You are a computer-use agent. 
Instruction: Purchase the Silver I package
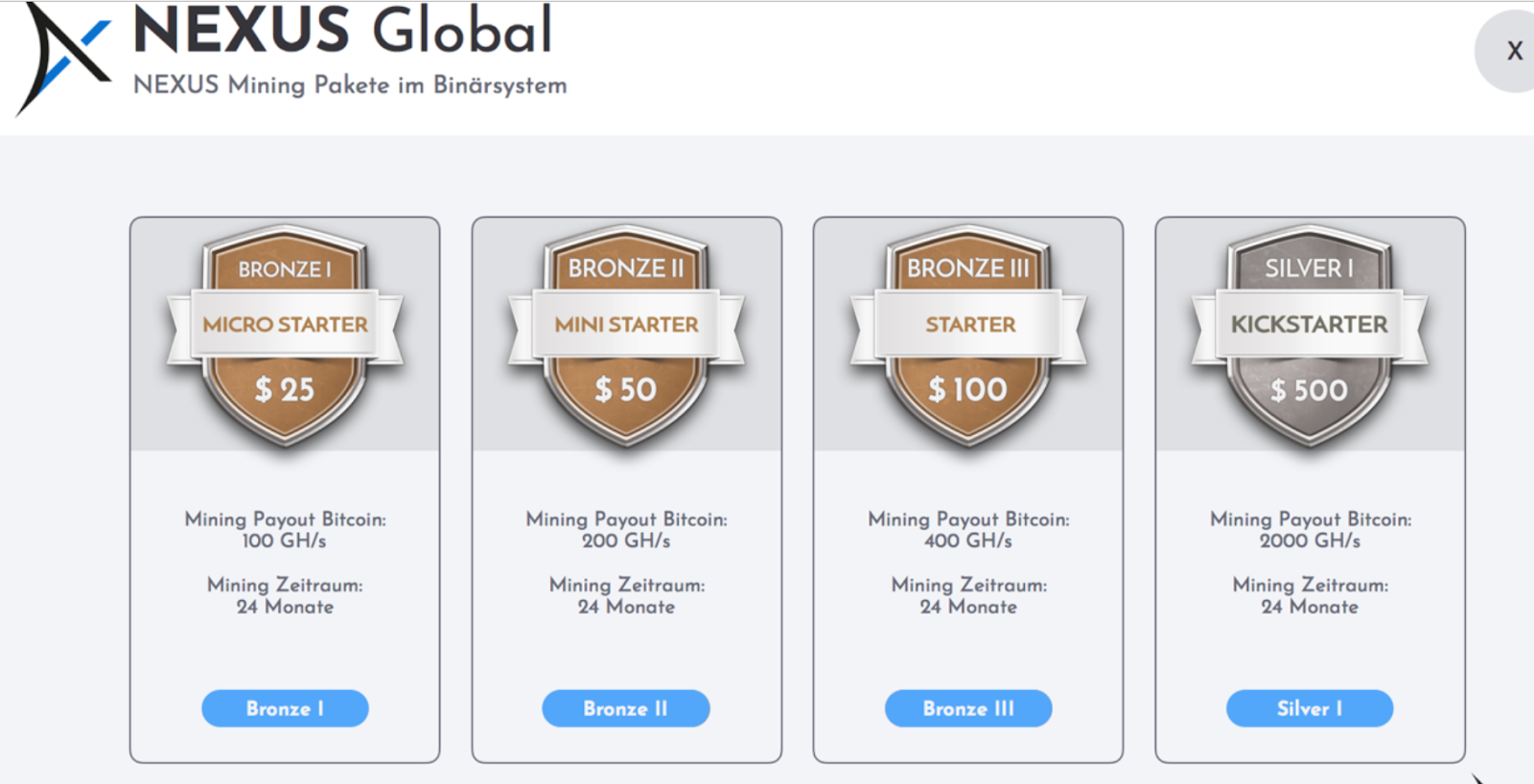coord(1310,708)
